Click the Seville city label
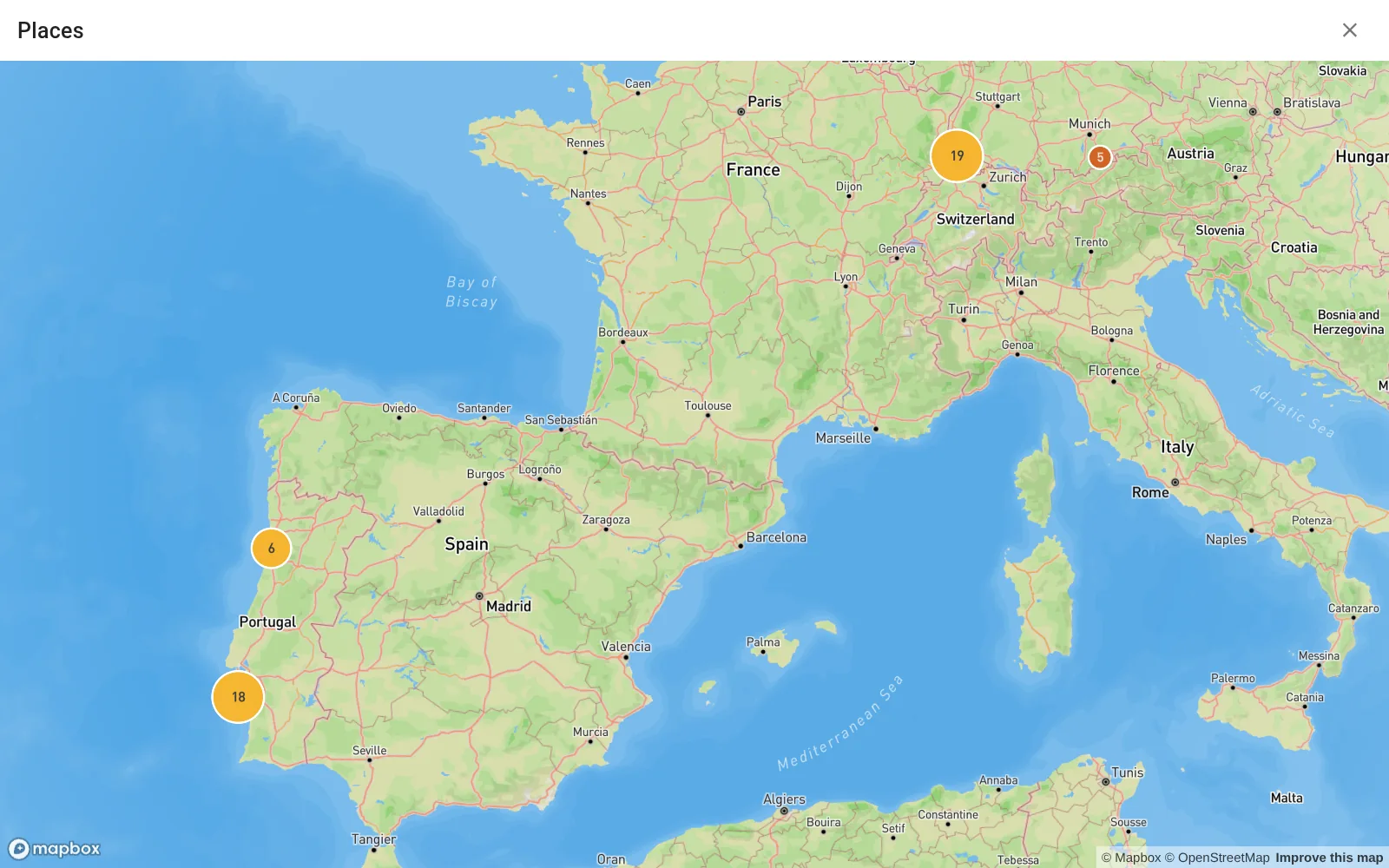The width and height of the screenshot is (1389, 868). point(369,751)
